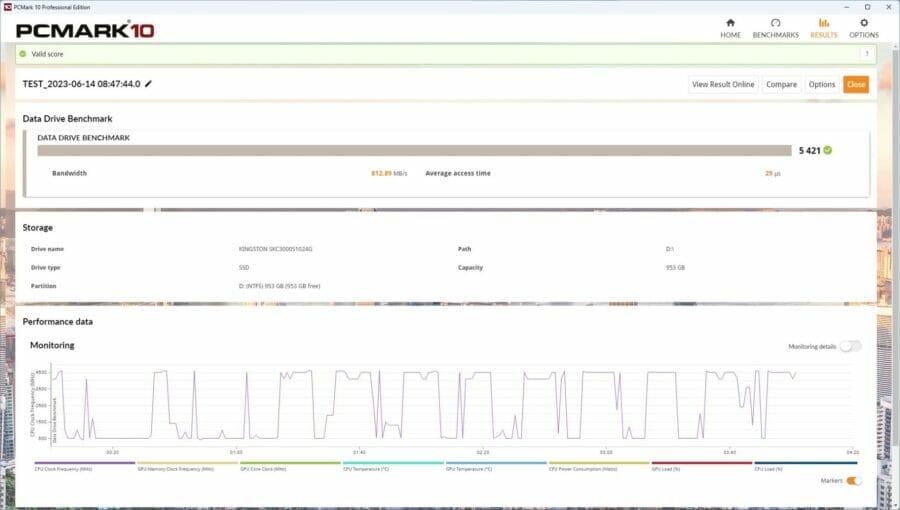900x510 pixels.
Task: Click the pencil icon to rename result
Action: click(148, 84)
